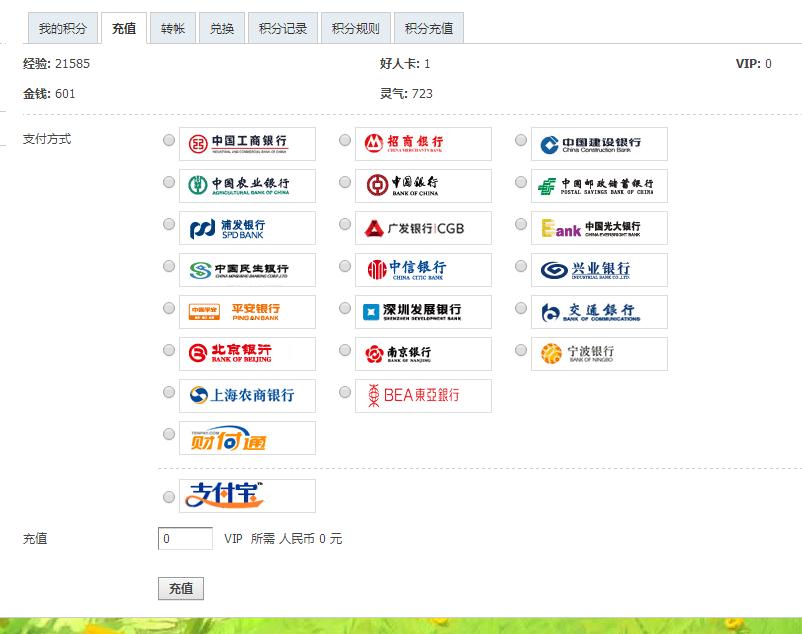The width and height of the screenshot is (802, 634).
Task: Open the 积分记录 tab
Action: point(283,29)
